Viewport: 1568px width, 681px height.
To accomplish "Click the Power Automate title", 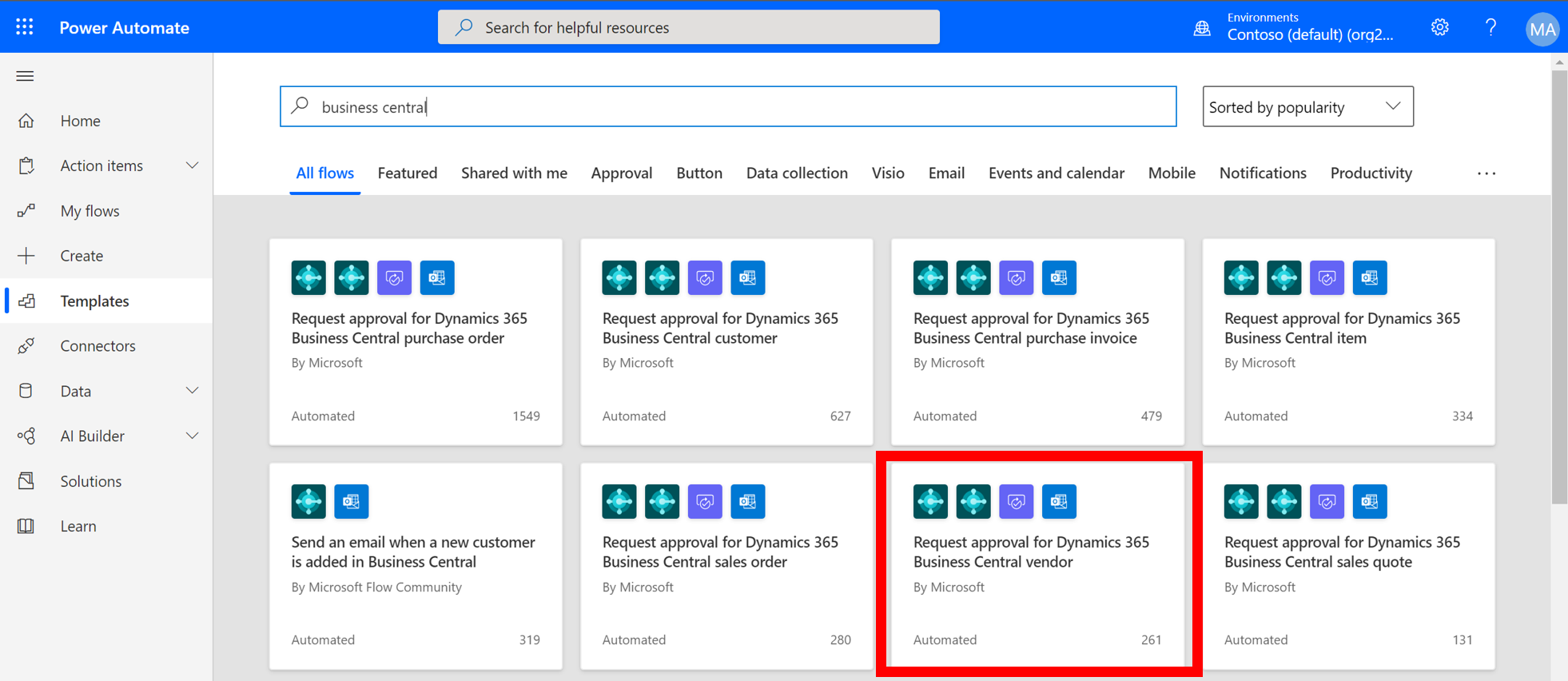I will pyautogui.click(x=124, y=28).
